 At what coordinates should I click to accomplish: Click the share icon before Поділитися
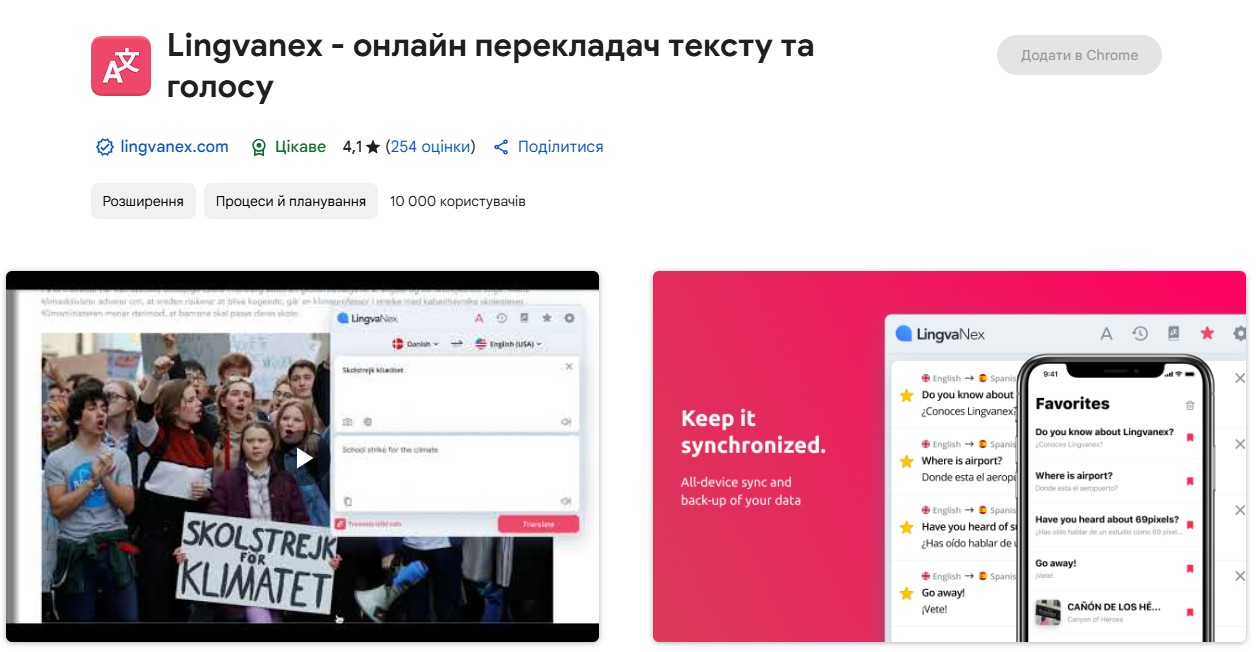[501, 147]
